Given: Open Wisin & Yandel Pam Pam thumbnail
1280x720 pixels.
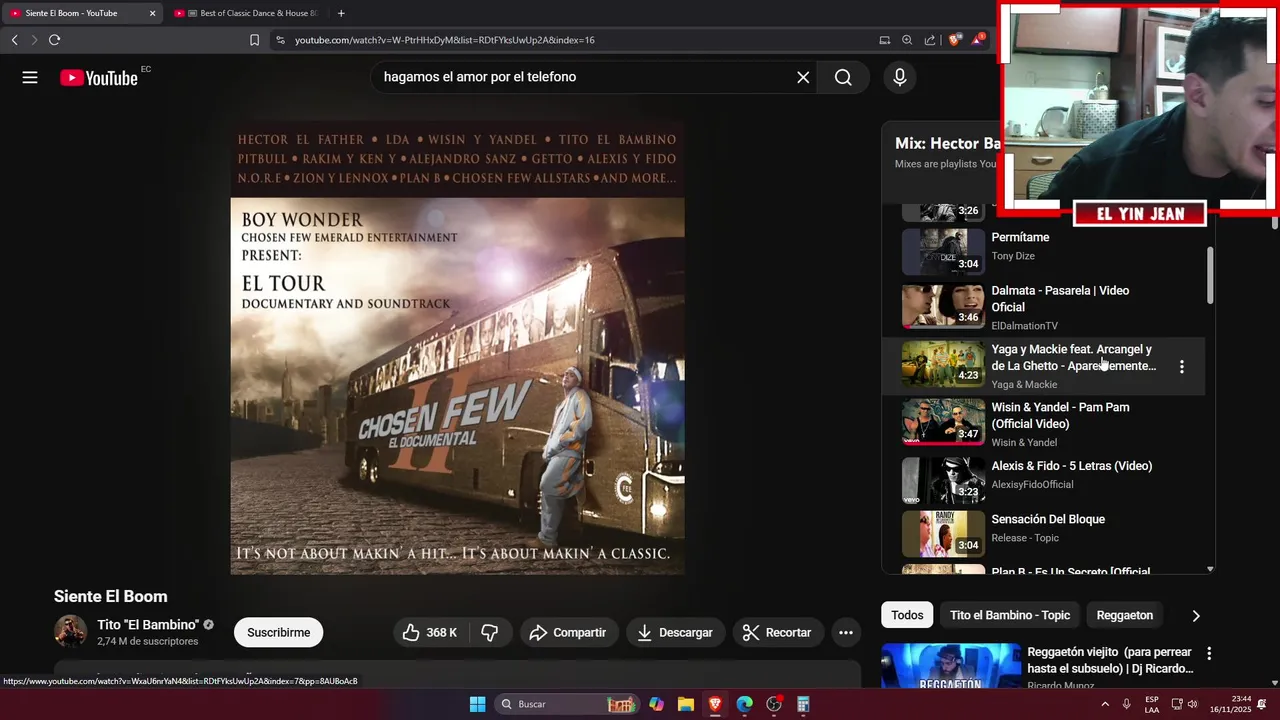Looking at the screenshot, I should tap(943, 422).
